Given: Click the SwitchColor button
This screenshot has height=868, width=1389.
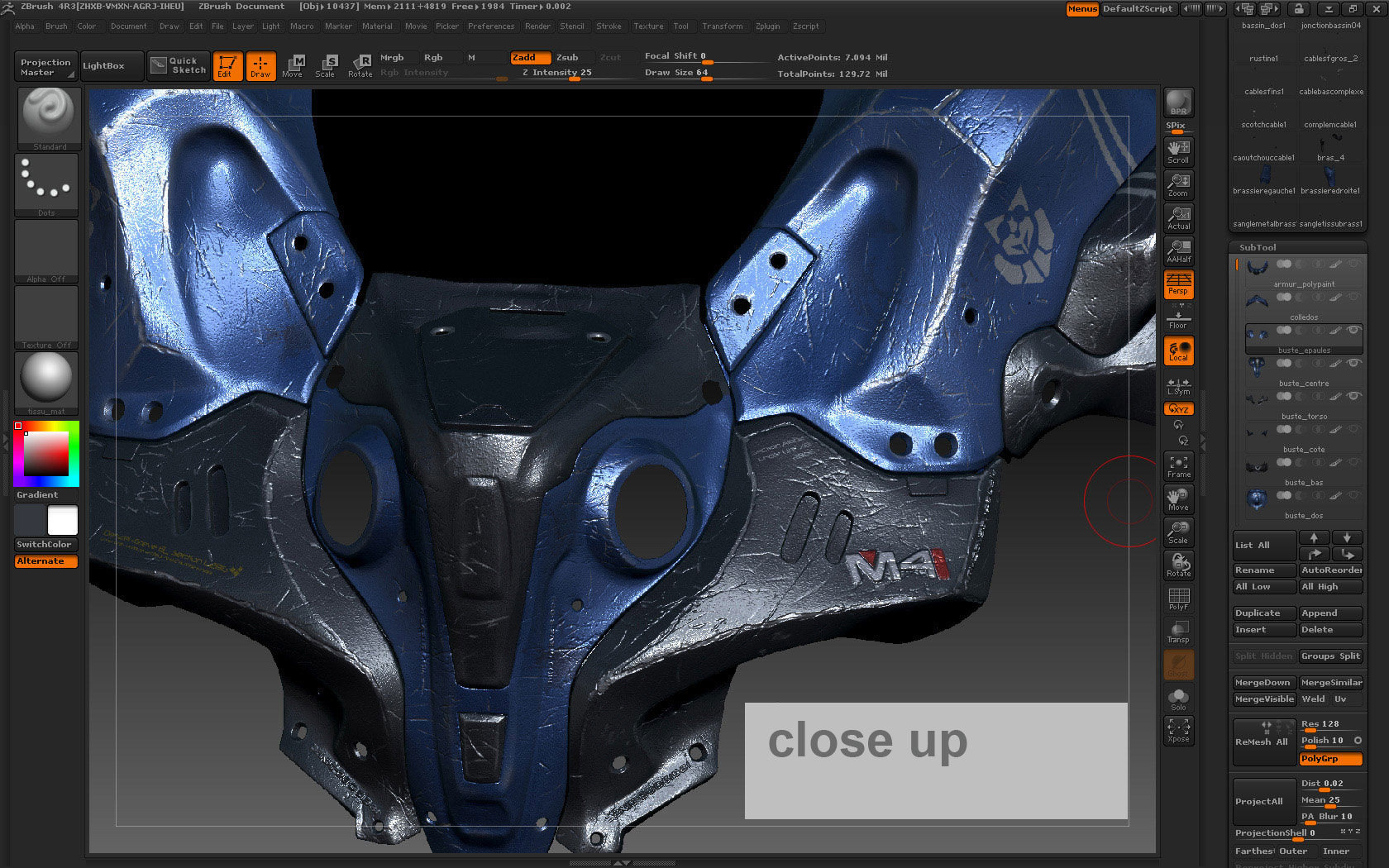Looking at the screenshot, I should (x=45, y=545).
